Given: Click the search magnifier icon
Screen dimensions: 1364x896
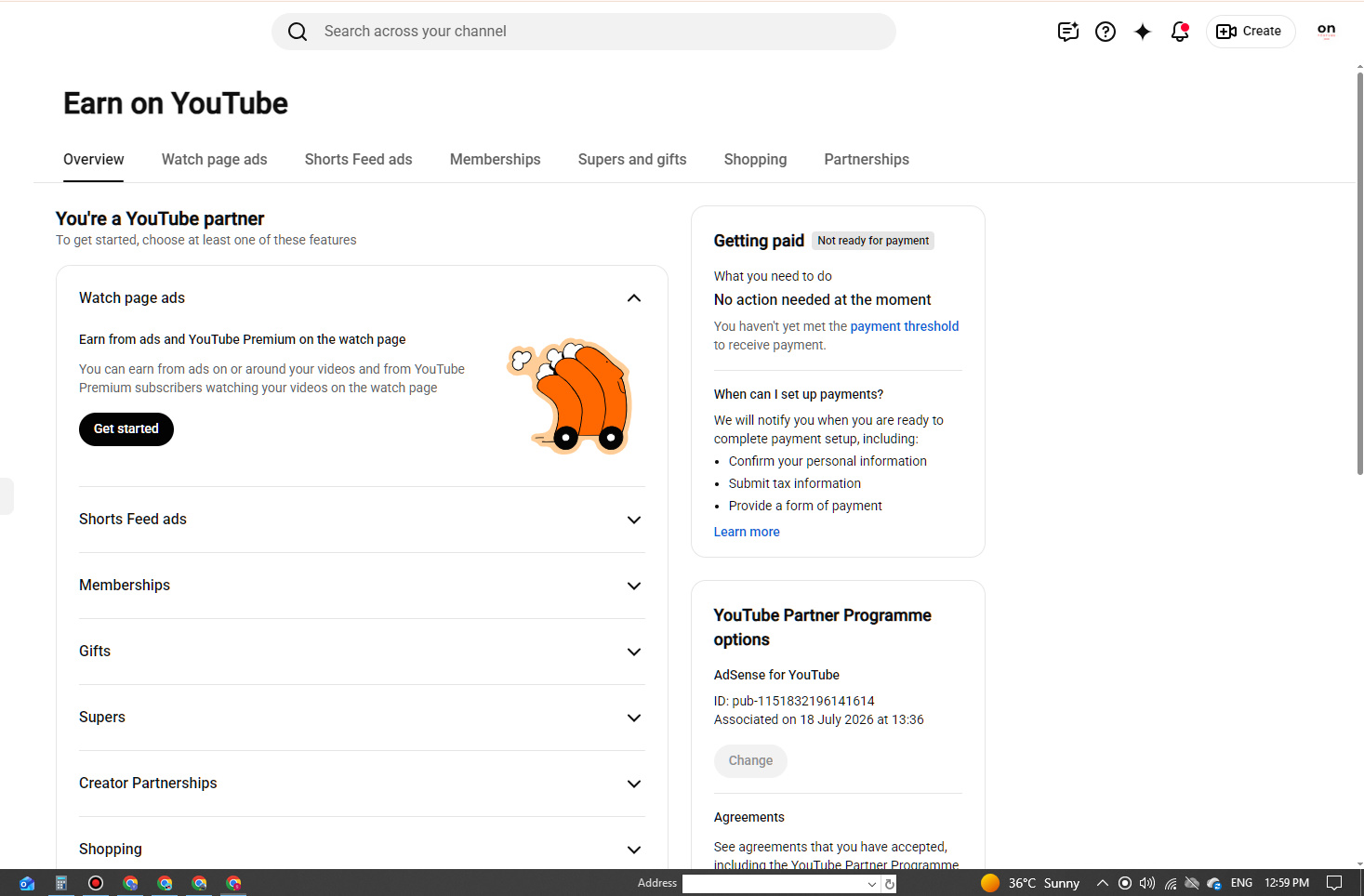Looking at the screenshot, I should (298, 32).
